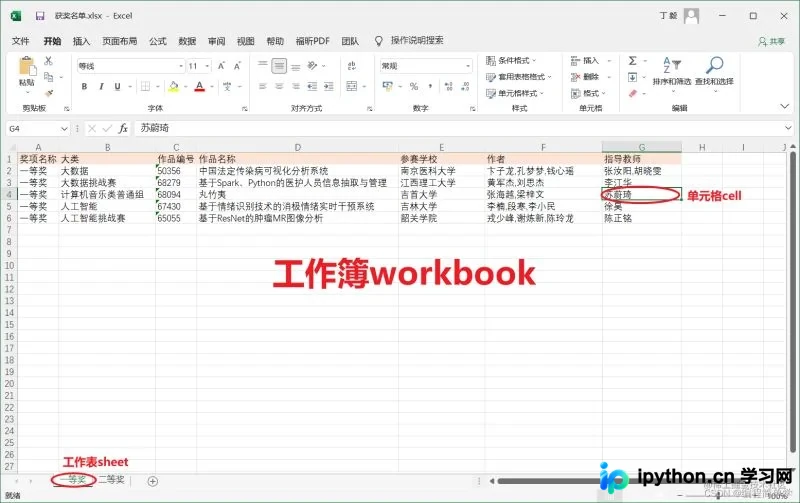Click 插入 insert cells button
This screenshot has height=503, width=800.
pos(585,61)
